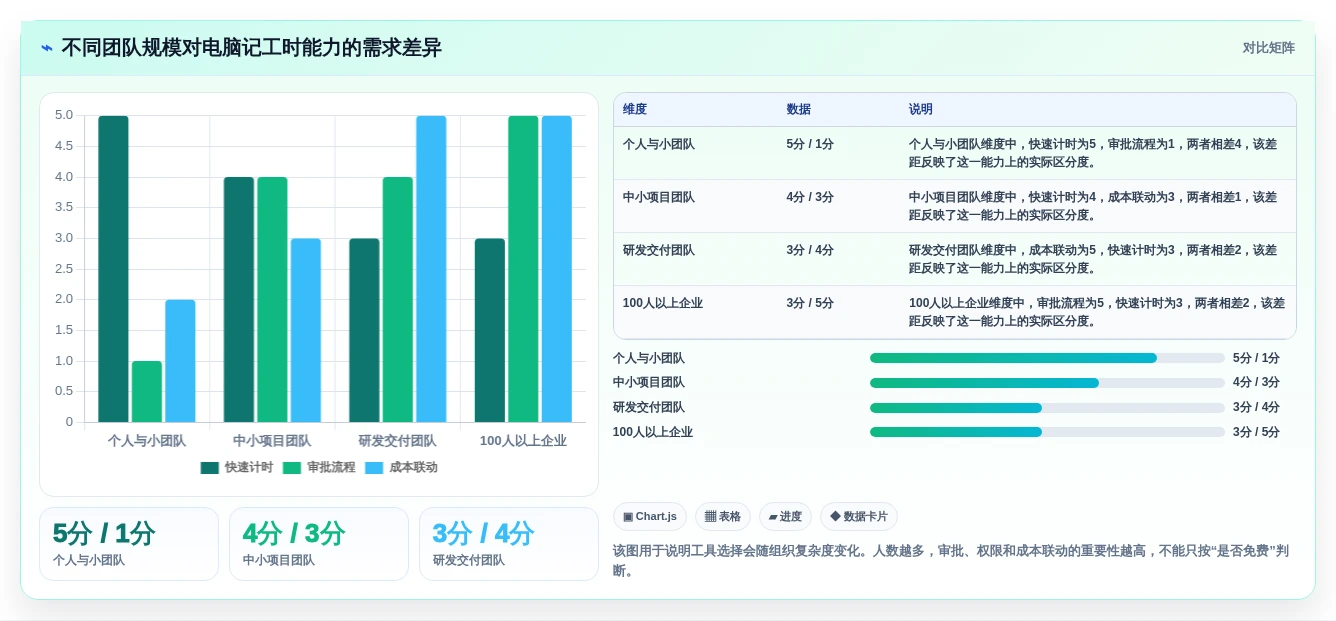Click the 数据 column header
The image size is (1336, 621).
click(799, 110)
